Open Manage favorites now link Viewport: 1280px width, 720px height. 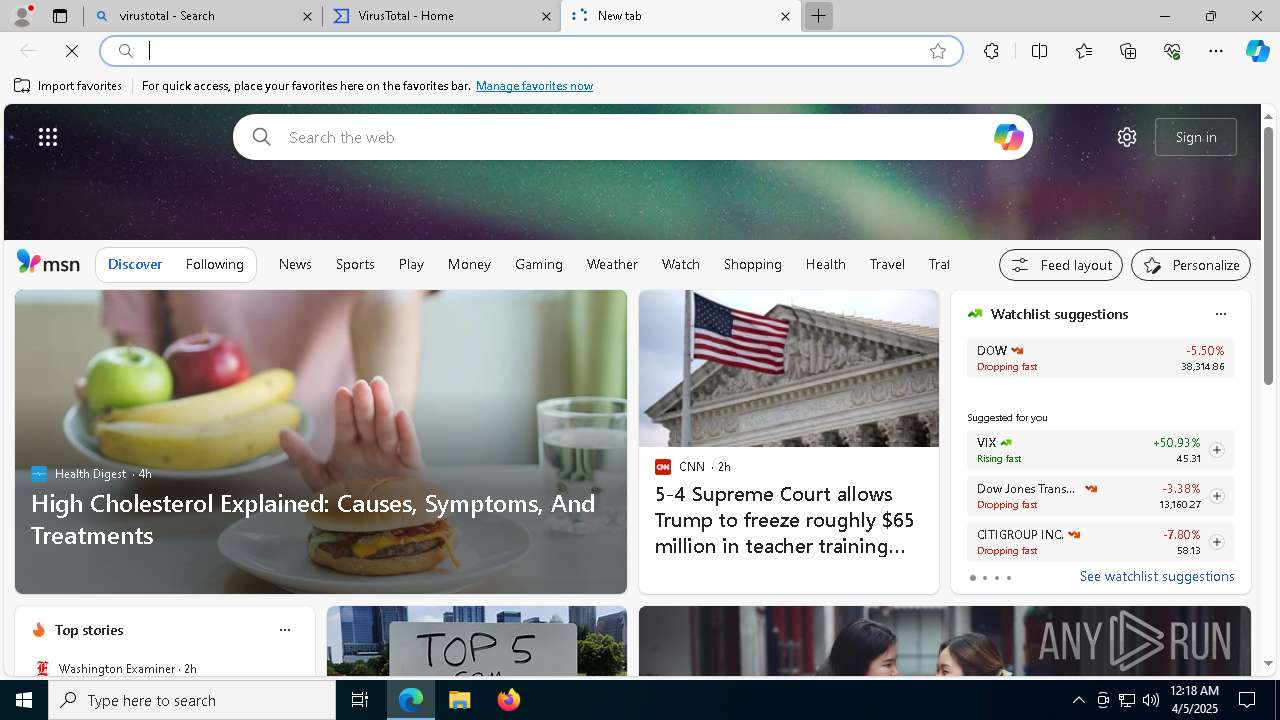click(x=534, y=86)
